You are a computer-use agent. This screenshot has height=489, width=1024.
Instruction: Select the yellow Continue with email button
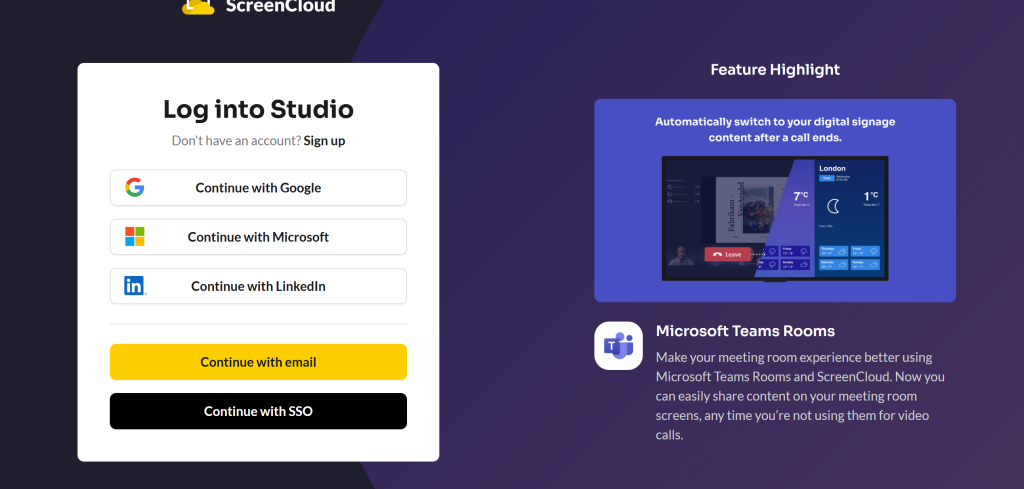point(258,362)
